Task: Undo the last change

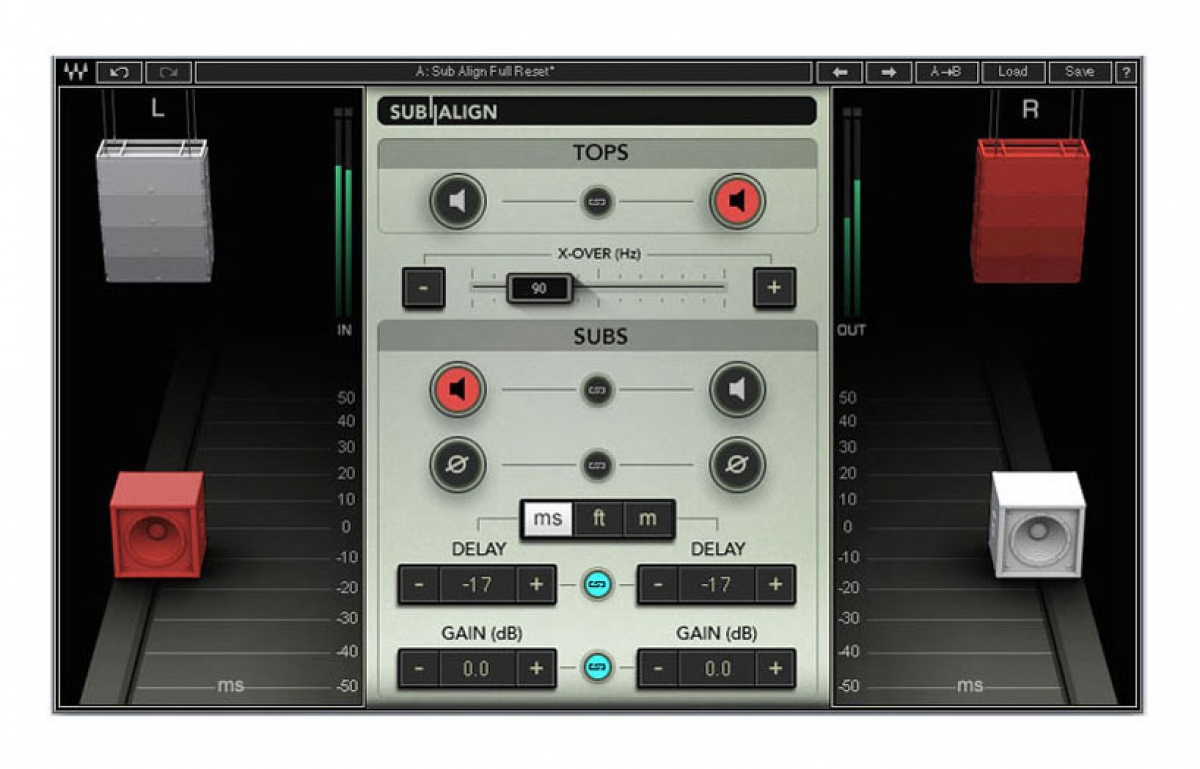Action: pos(120,72)
